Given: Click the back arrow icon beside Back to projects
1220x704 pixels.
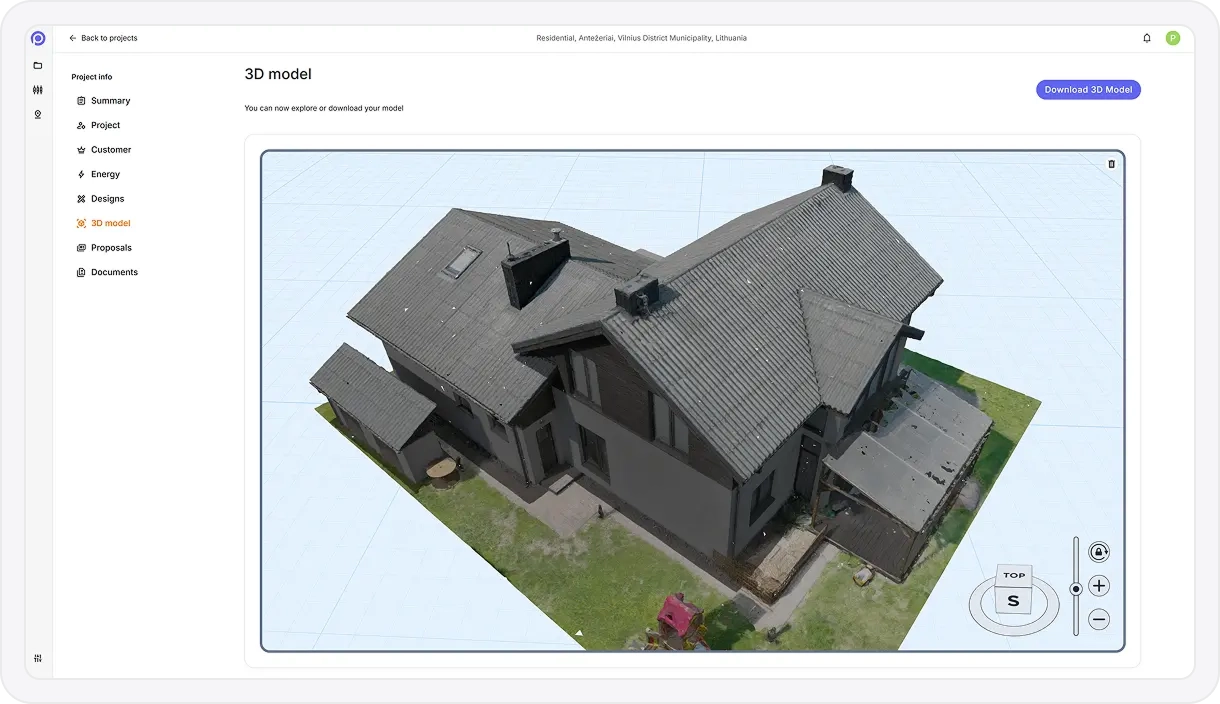Looking at the screenshot, I should (x=73, y=38).
